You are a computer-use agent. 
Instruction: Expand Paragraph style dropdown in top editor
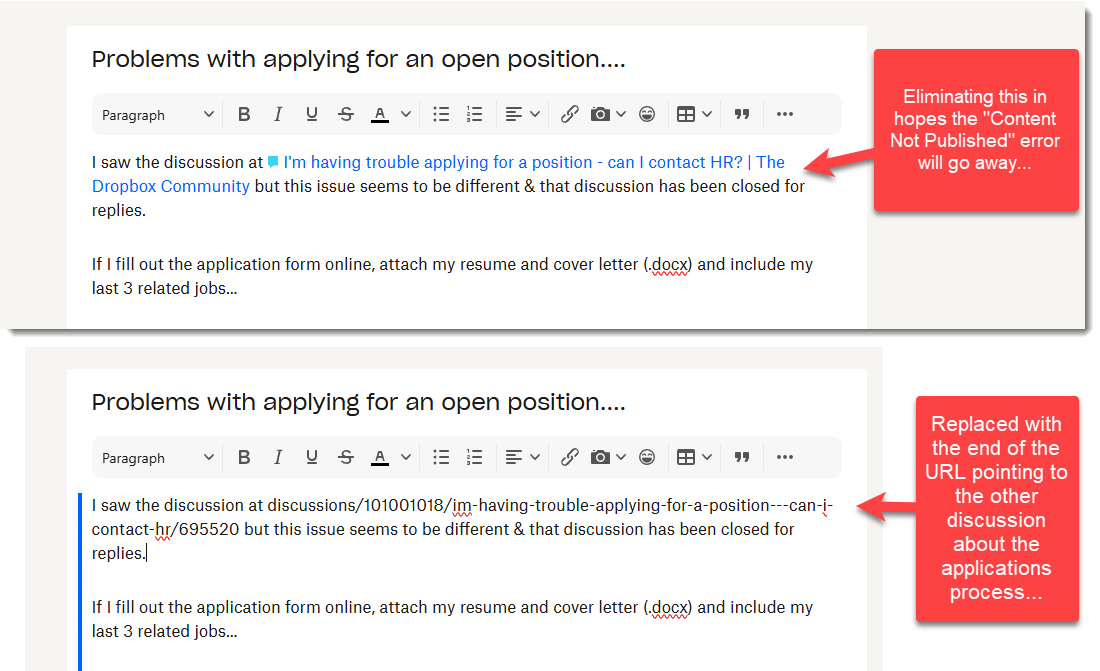coord(158,115)
